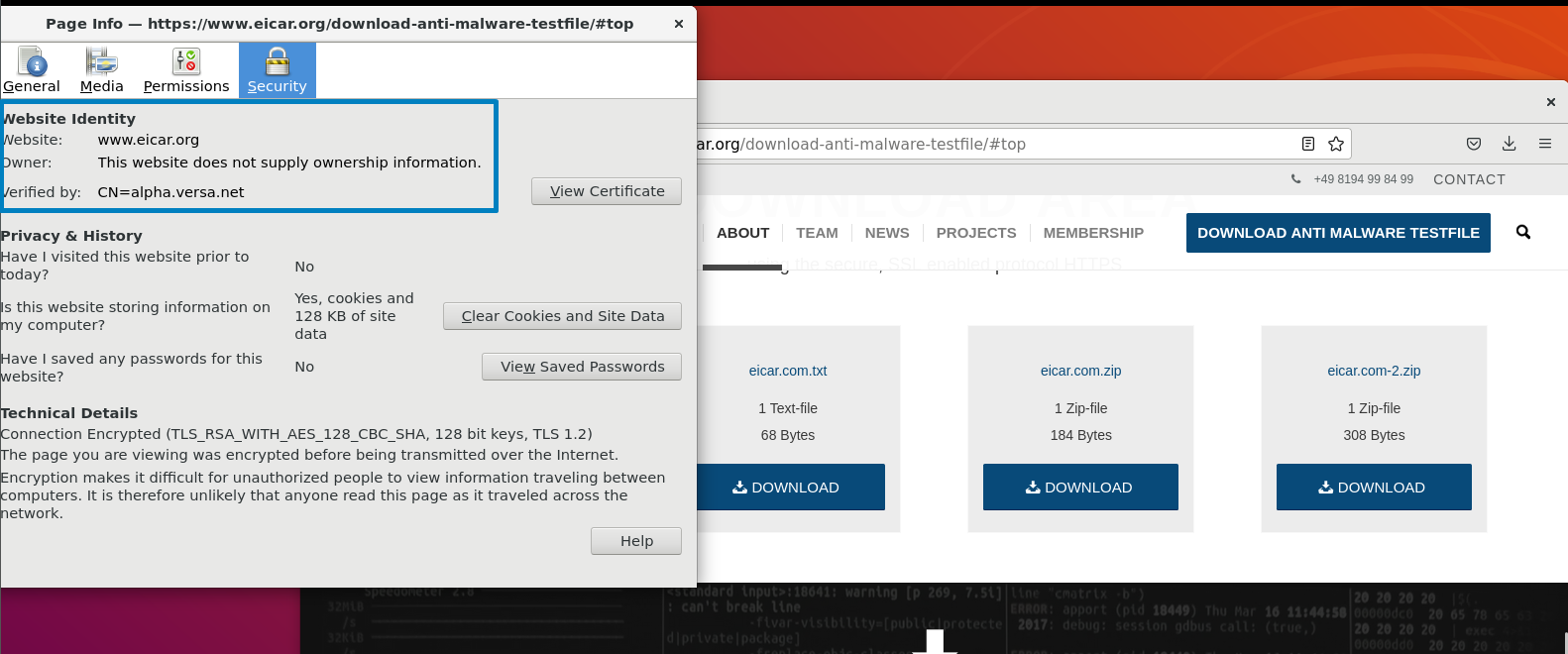Image resolution: width=1568 pixels, height=654 pixels.
Task: Open the MEMBERSHIP menu item
Action: pyautogui.click(x=1093, y=233)
